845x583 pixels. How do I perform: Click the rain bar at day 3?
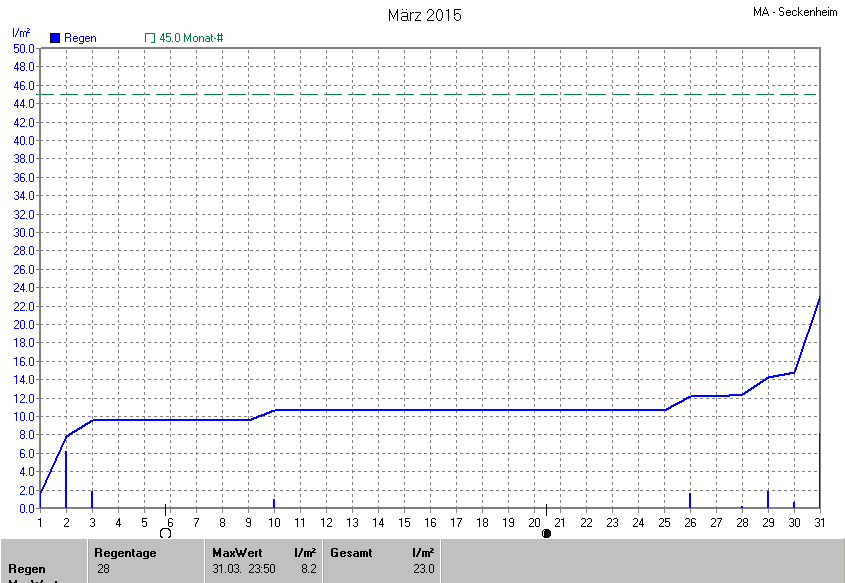click(92, 499)
